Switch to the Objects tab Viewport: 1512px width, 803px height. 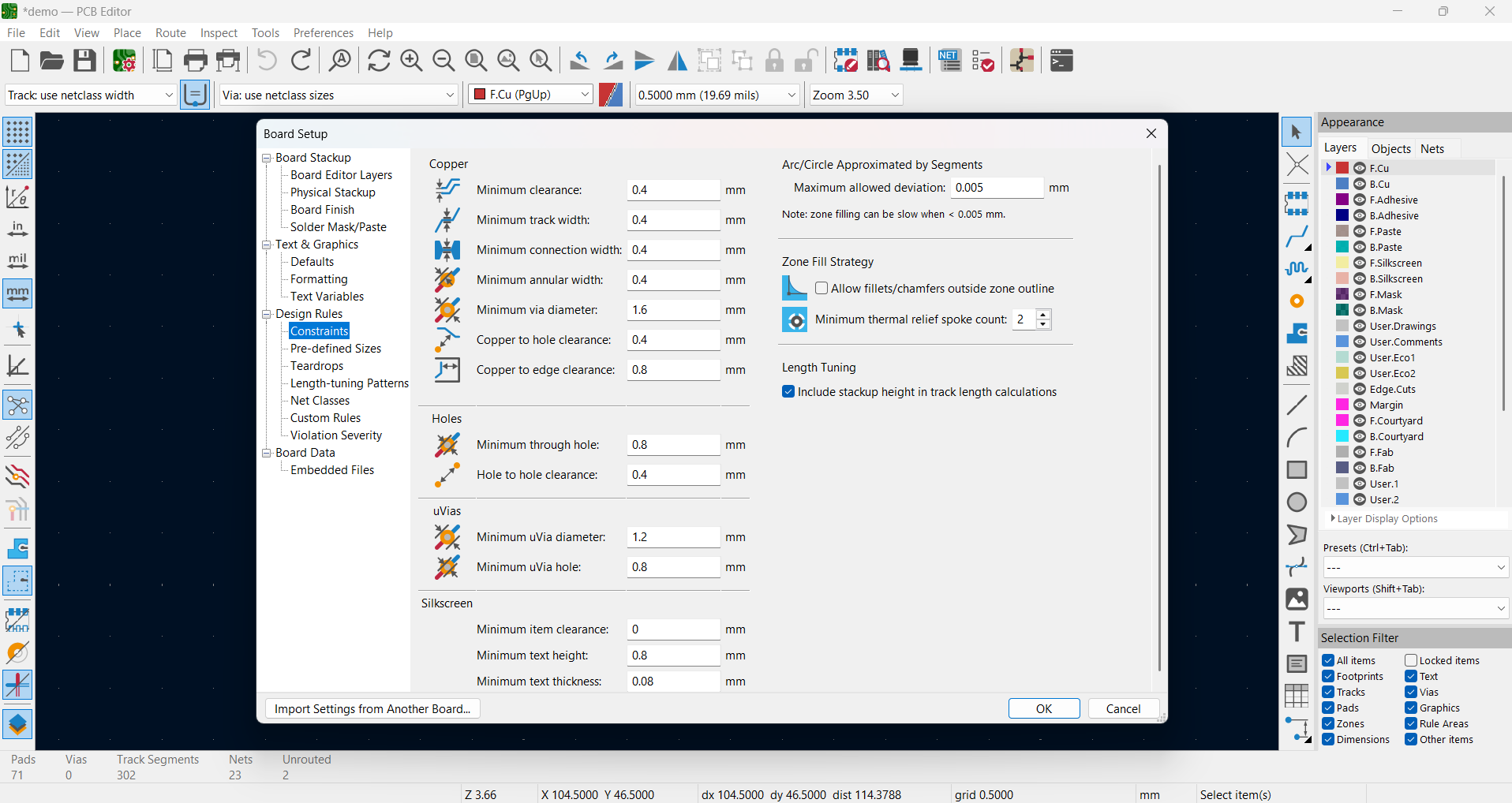point(1390,148)
